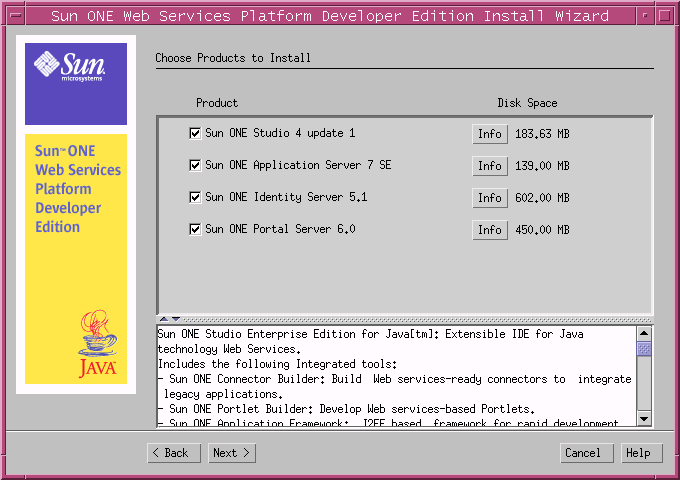This screenshot has height=480, width=680.
Task: Show Info for Identity Server 5.1
Action: click(490, 198)
